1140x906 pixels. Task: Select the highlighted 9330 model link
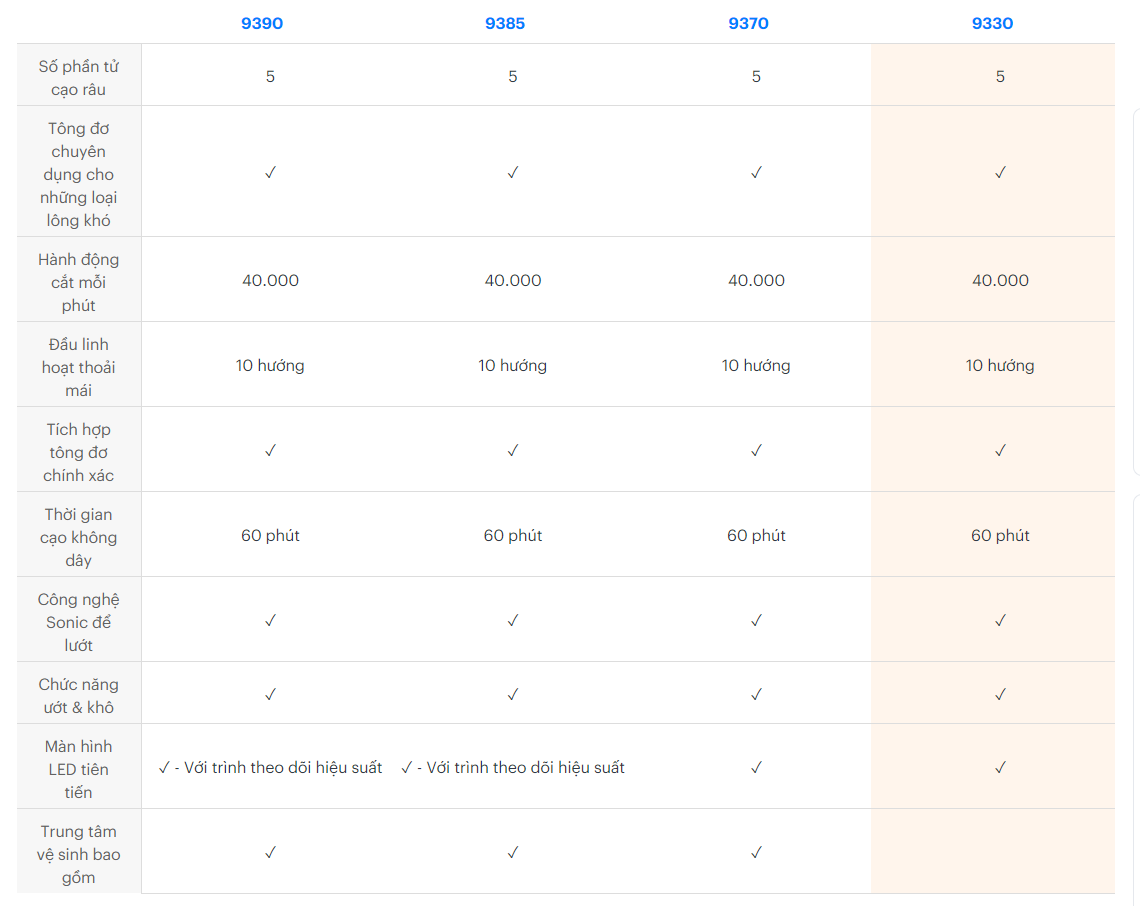coord(992,23)
